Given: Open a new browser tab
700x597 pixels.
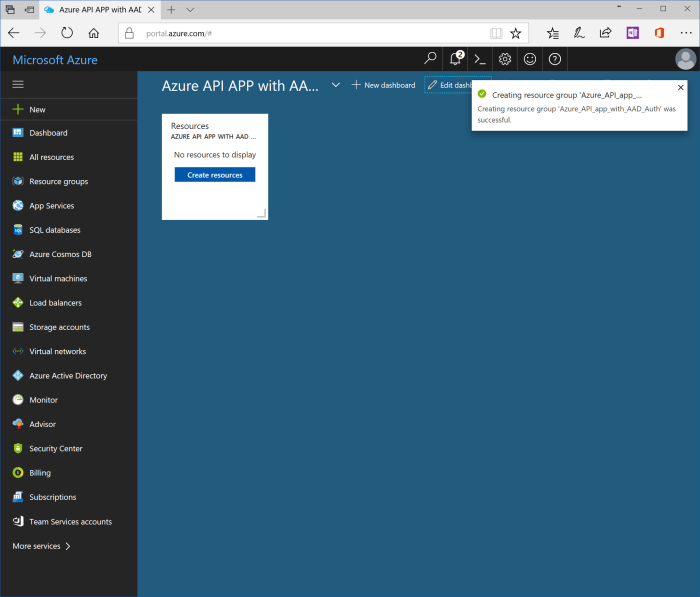Looking at the screenshot, I should [x=171, y=10].
